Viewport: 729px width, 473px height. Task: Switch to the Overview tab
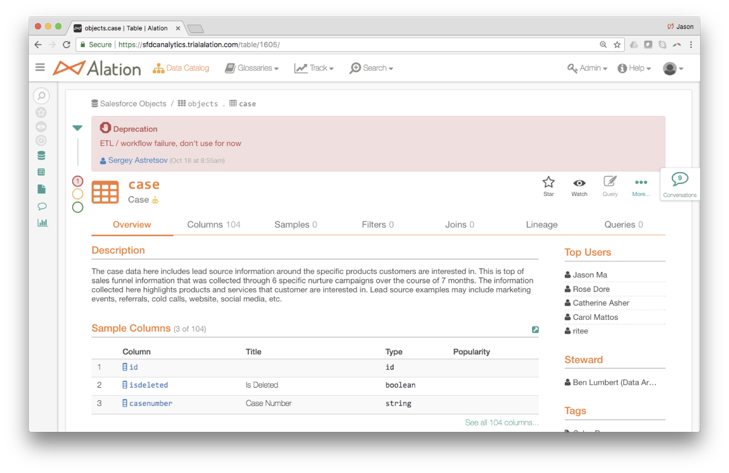click(x=132, y=225)
